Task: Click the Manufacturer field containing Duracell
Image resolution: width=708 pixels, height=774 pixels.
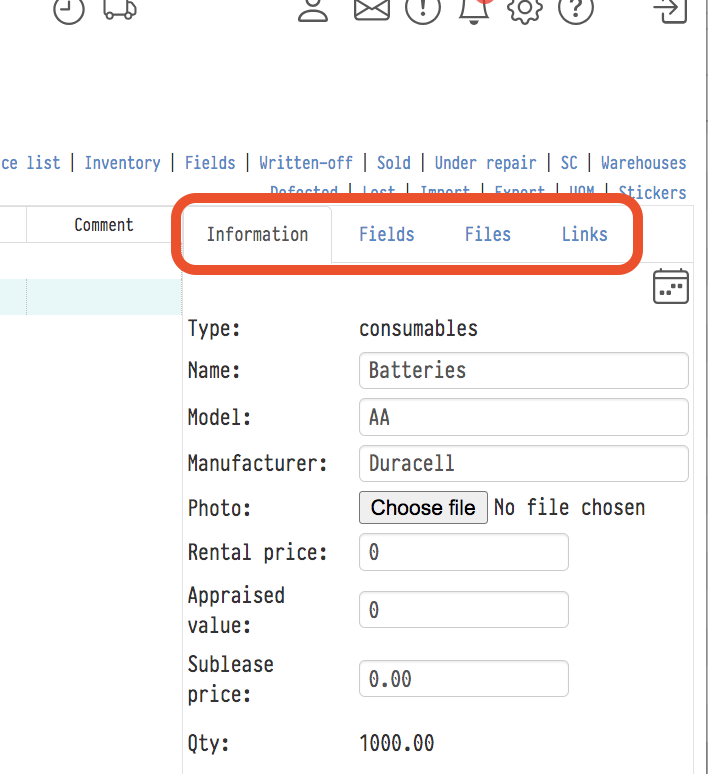Action: 523,464
